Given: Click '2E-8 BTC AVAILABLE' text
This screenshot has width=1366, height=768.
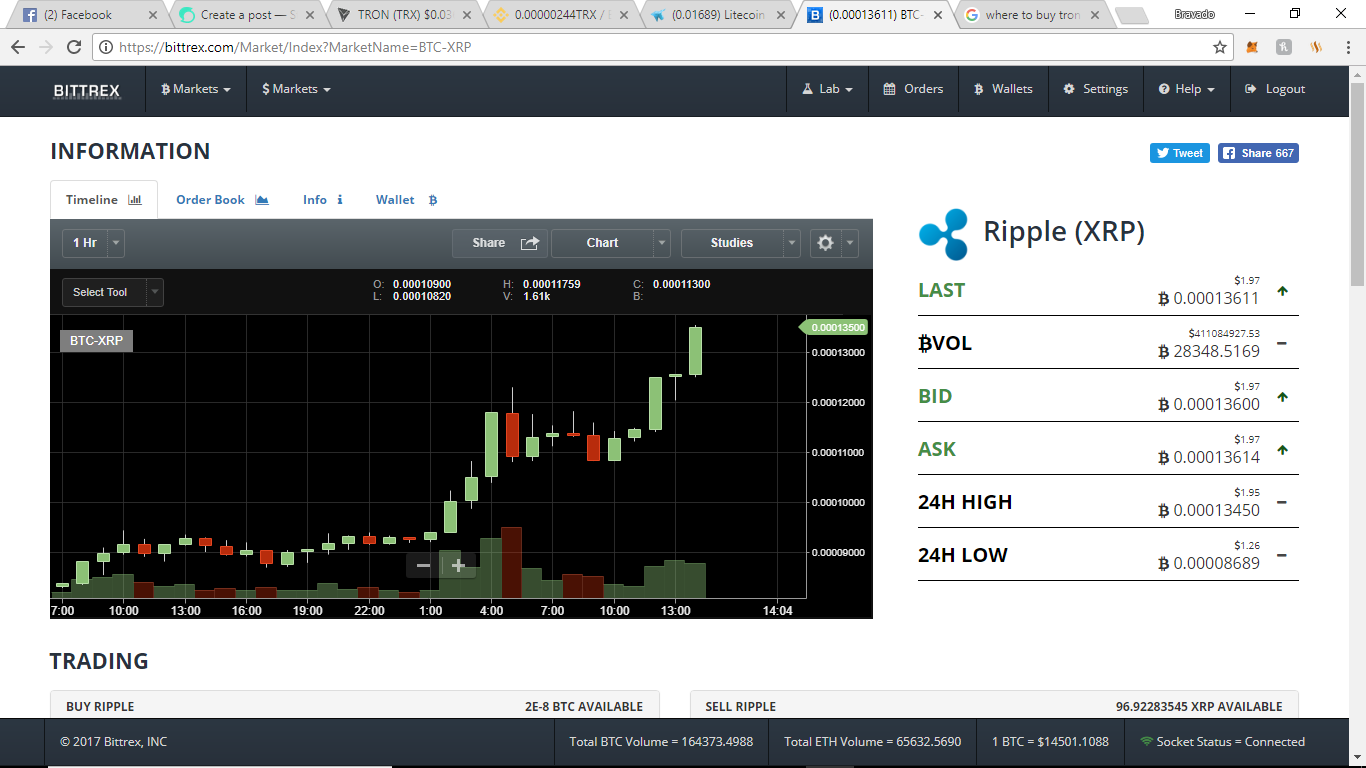Looking at the screenshot, I should (x=584, y=707).
